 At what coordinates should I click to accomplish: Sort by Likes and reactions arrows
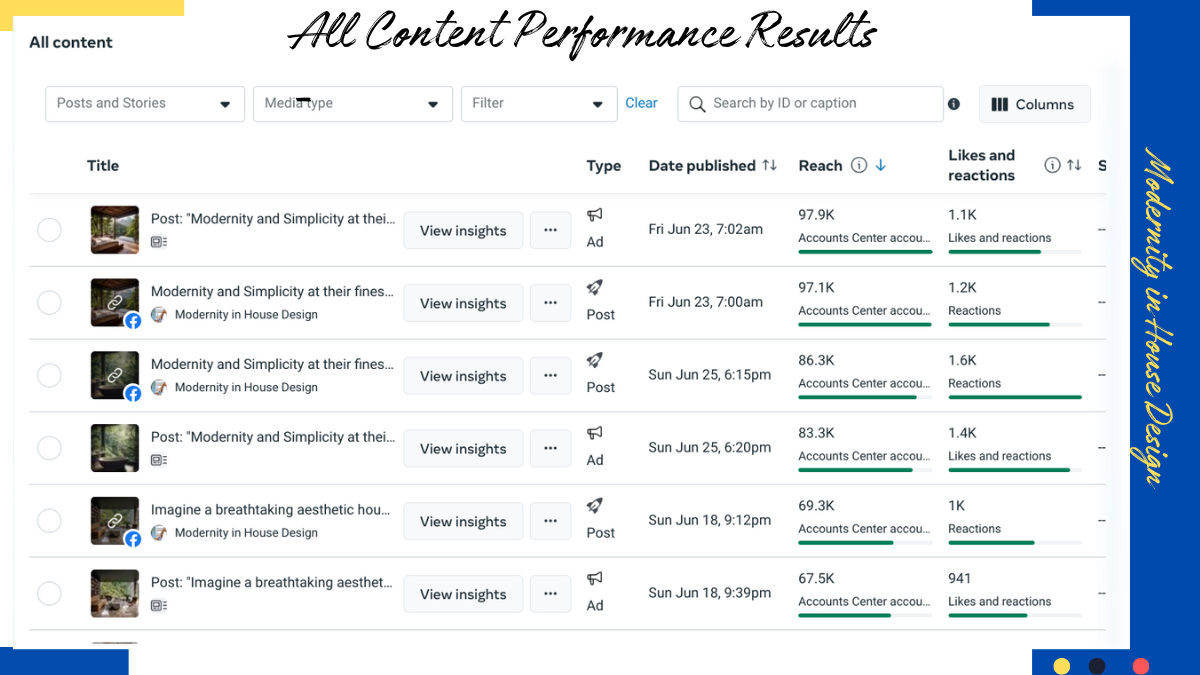pos(1074,166)
